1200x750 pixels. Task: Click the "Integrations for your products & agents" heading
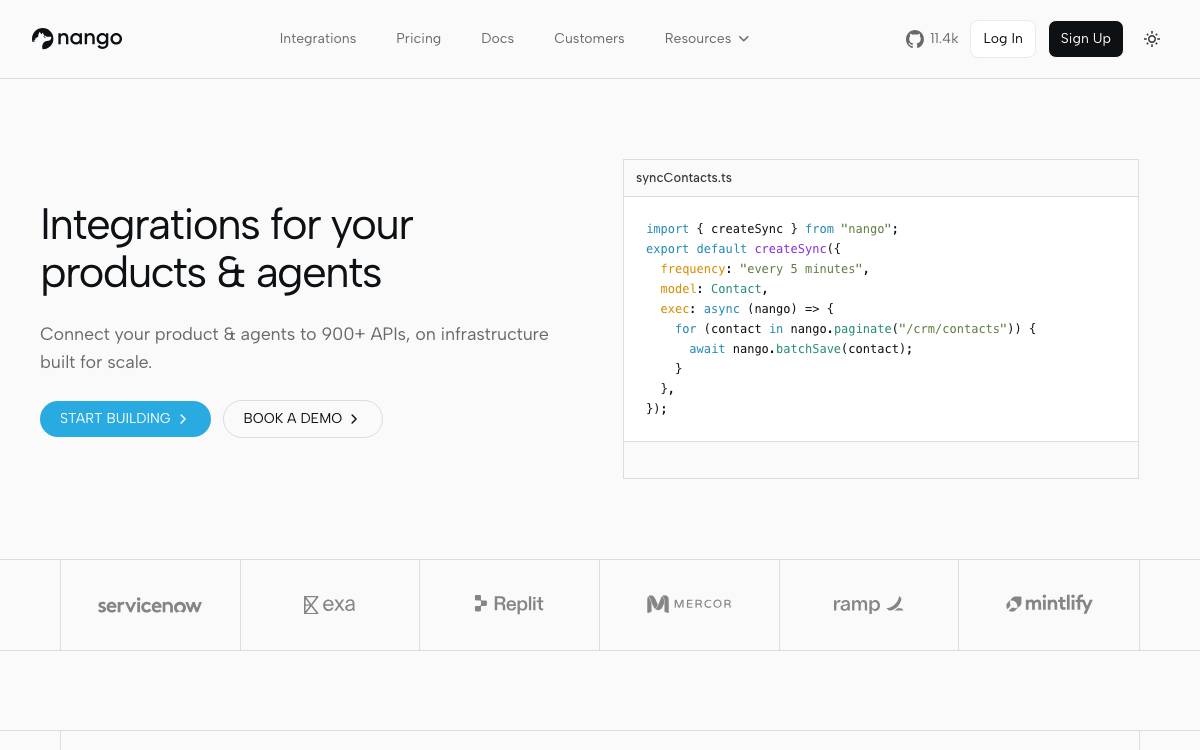click(227, 248)
